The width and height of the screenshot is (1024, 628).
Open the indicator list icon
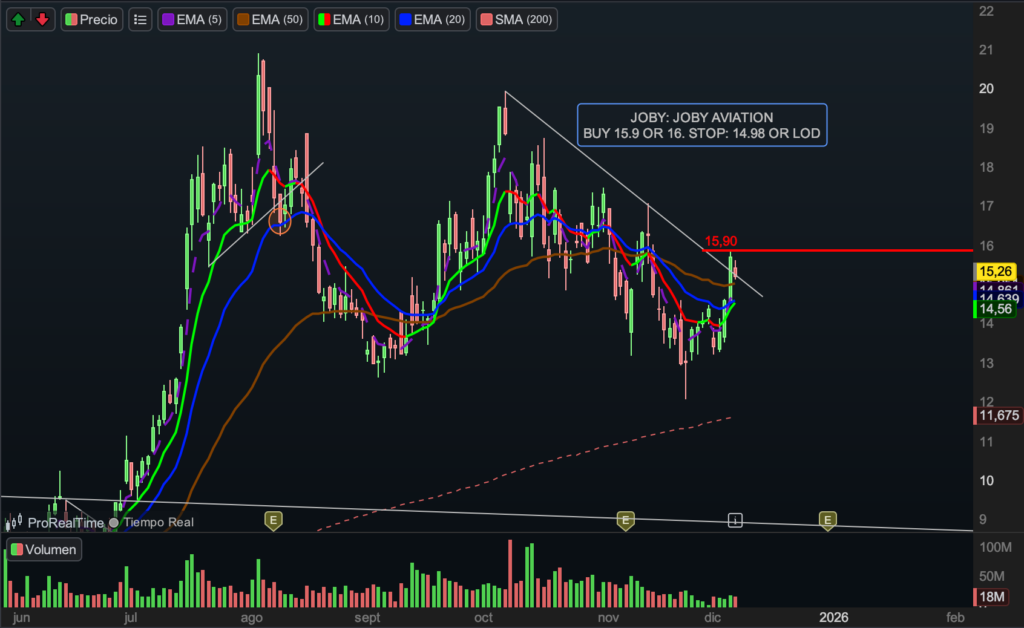tap(140, 19)
